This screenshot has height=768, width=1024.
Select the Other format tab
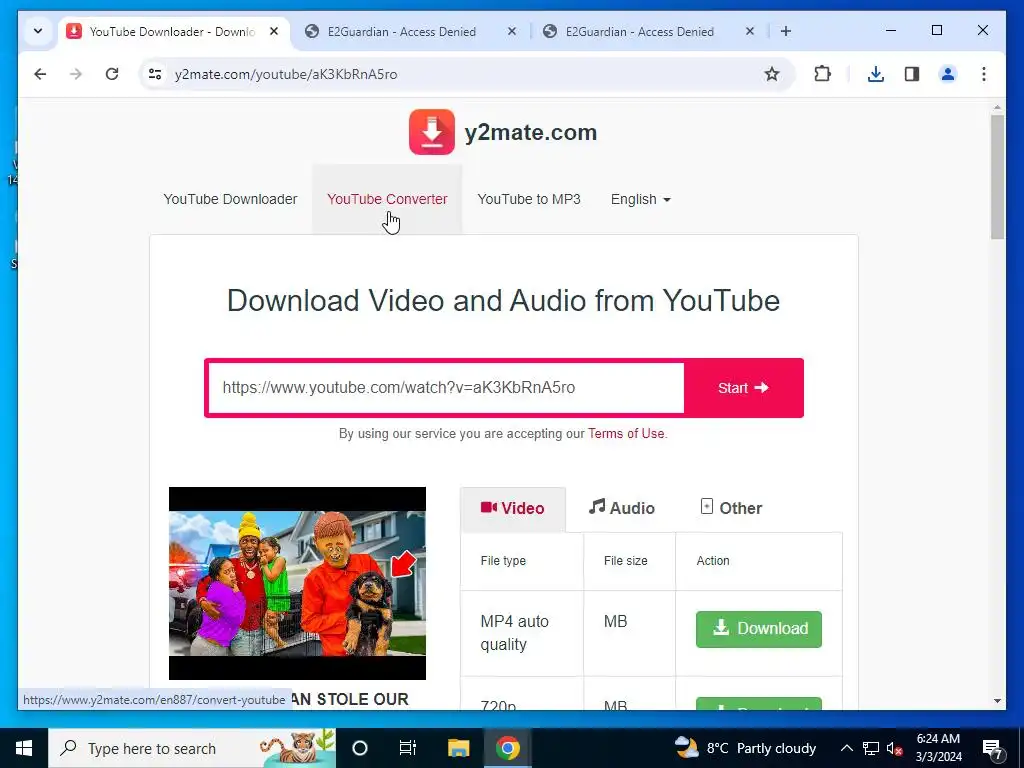(x=731, y=508)
